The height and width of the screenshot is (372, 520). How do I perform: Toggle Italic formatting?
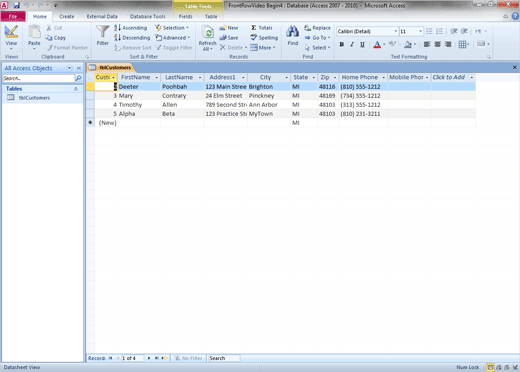(352, 44)
